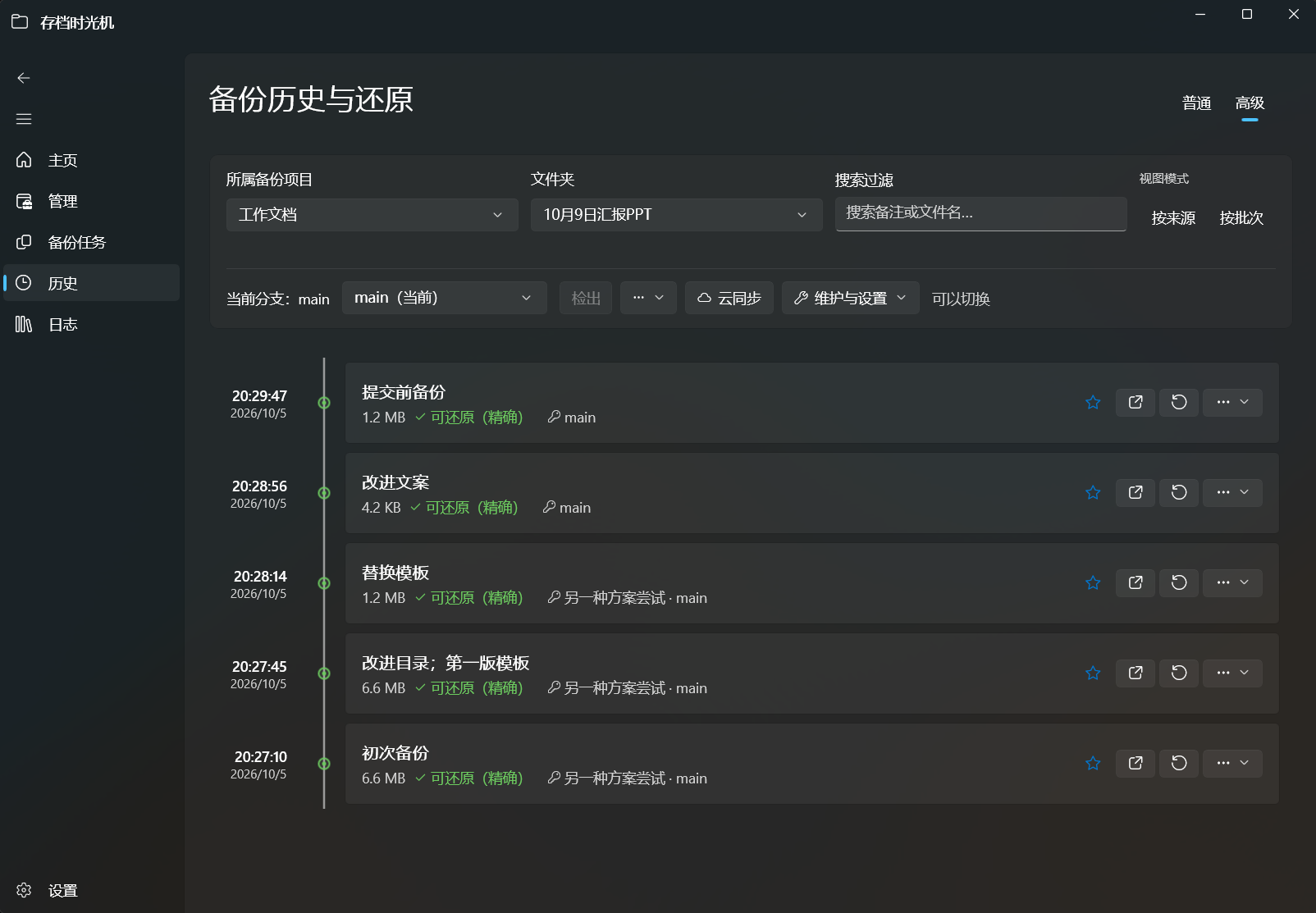Go to 备份任务 in sidebar
The width and height of the screenshot is (1316, 913).
[x=92, y=242]
